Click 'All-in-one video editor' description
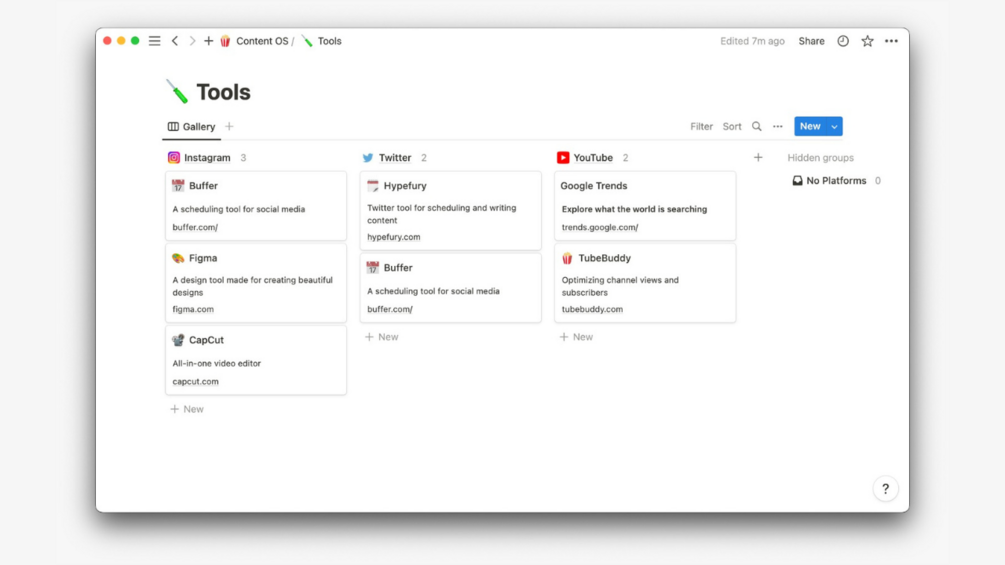 217,363
